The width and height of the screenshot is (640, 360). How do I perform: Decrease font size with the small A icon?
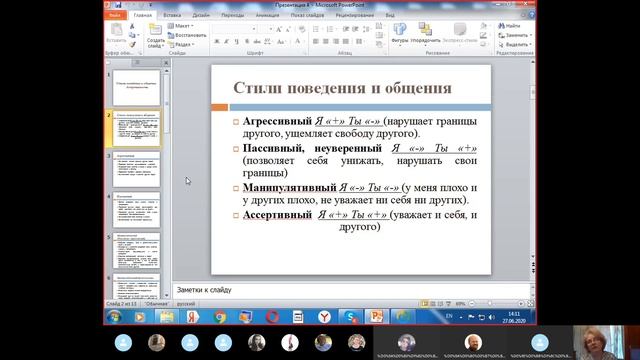coord(288,29)
